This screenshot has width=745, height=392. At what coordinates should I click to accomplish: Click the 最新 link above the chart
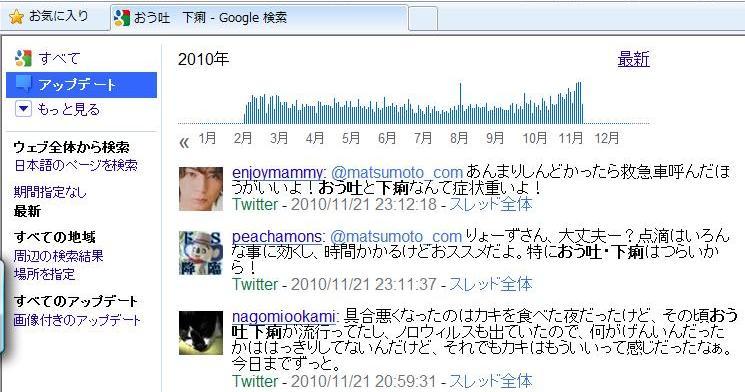click(x=633, y=59)
